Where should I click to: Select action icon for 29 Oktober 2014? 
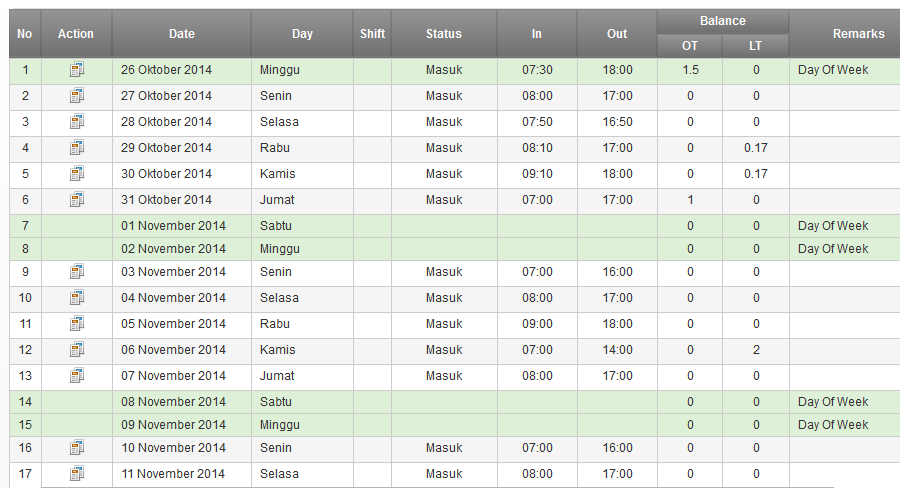77,148
